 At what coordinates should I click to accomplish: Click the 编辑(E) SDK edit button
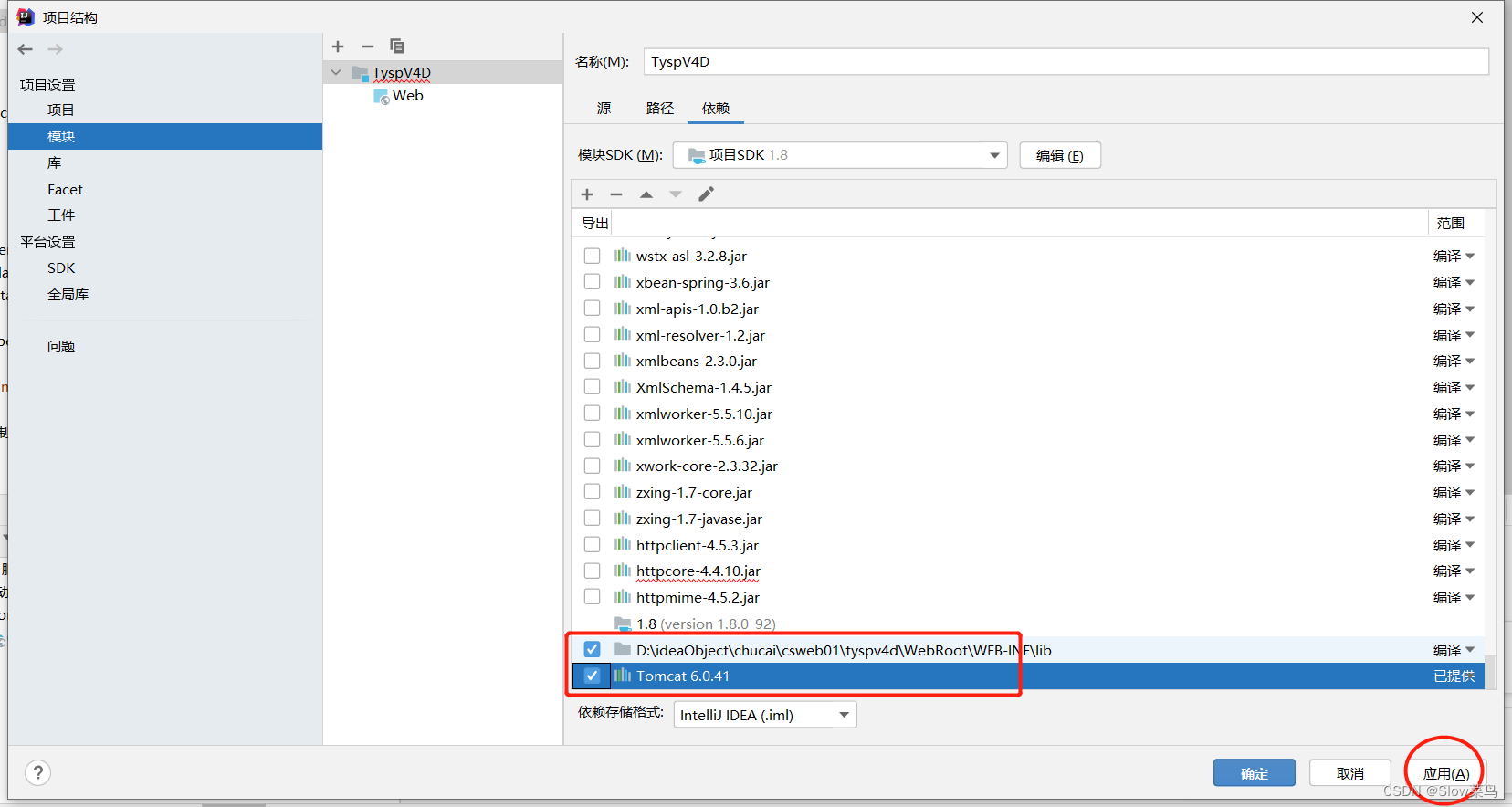pyautogui.click(x=1060, y=155)
